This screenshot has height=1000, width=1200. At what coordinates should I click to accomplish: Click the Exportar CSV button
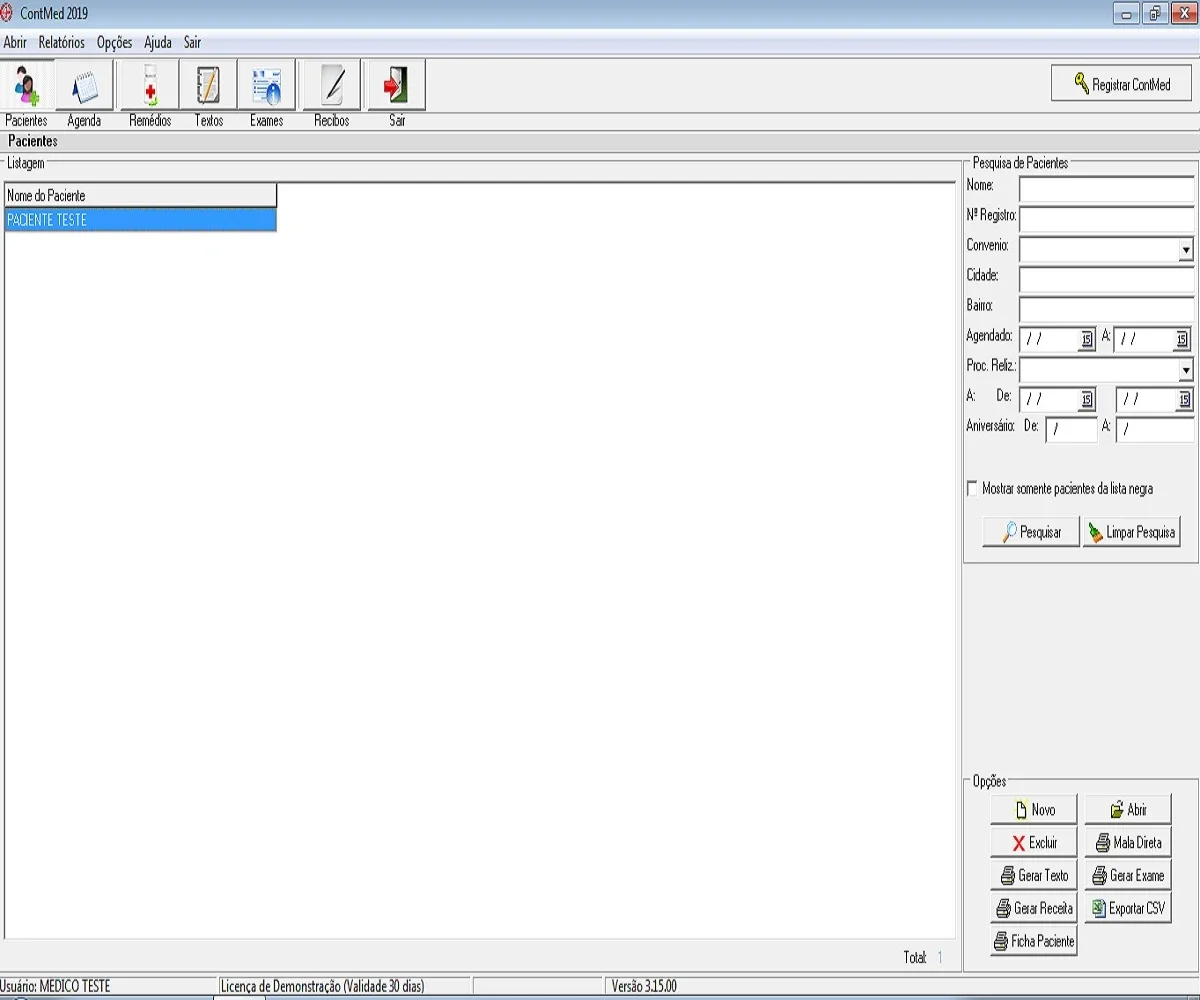point(1128,909)
